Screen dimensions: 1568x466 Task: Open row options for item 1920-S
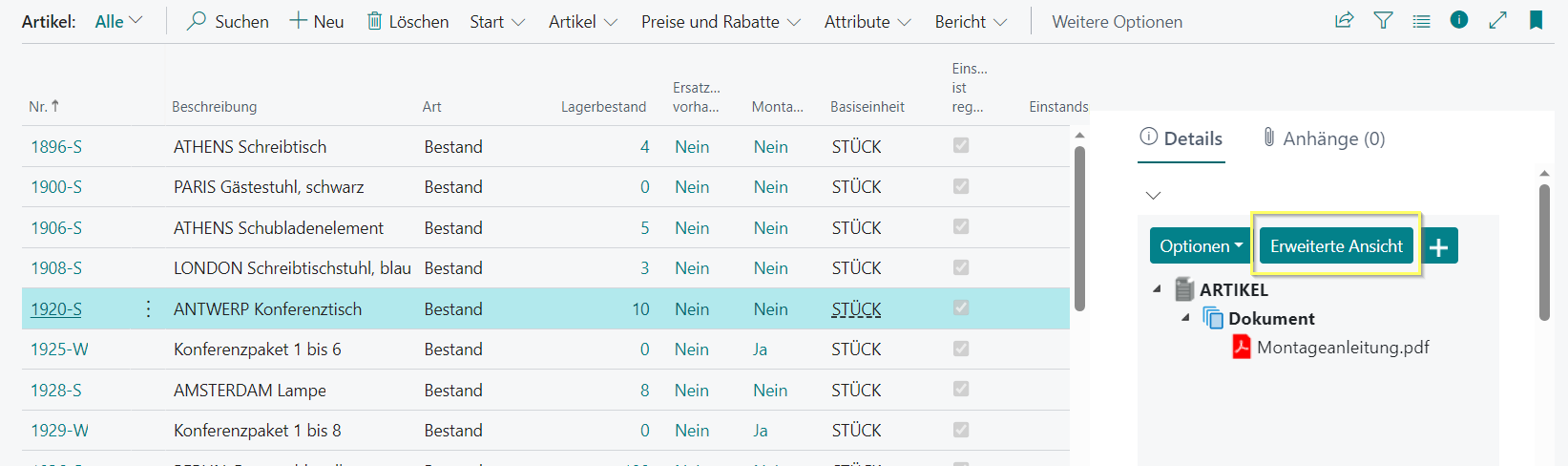pyautogui.click(x=148, y=308)
